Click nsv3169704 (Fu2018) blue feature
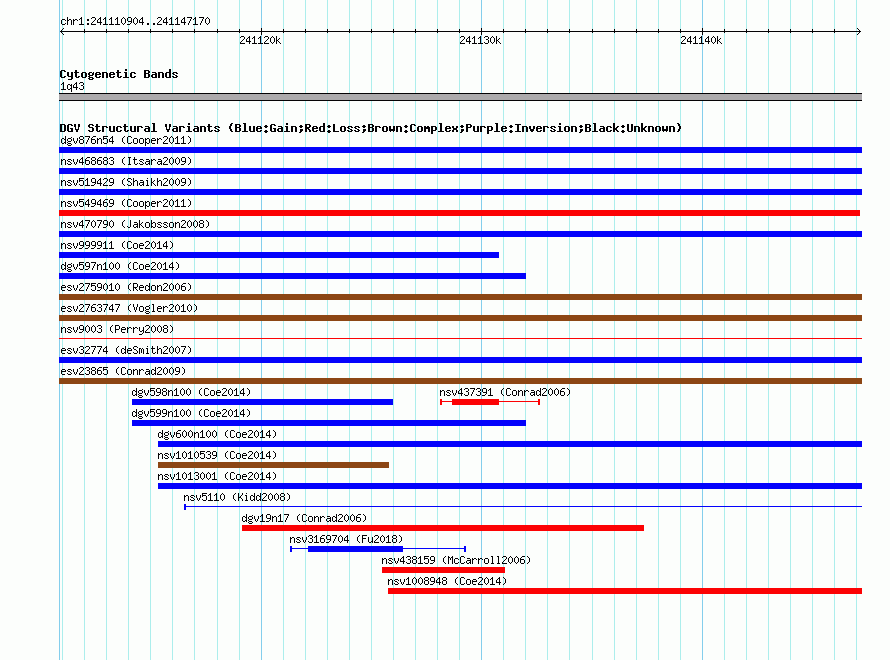This screenshot has height=660, width=890. 378,549
